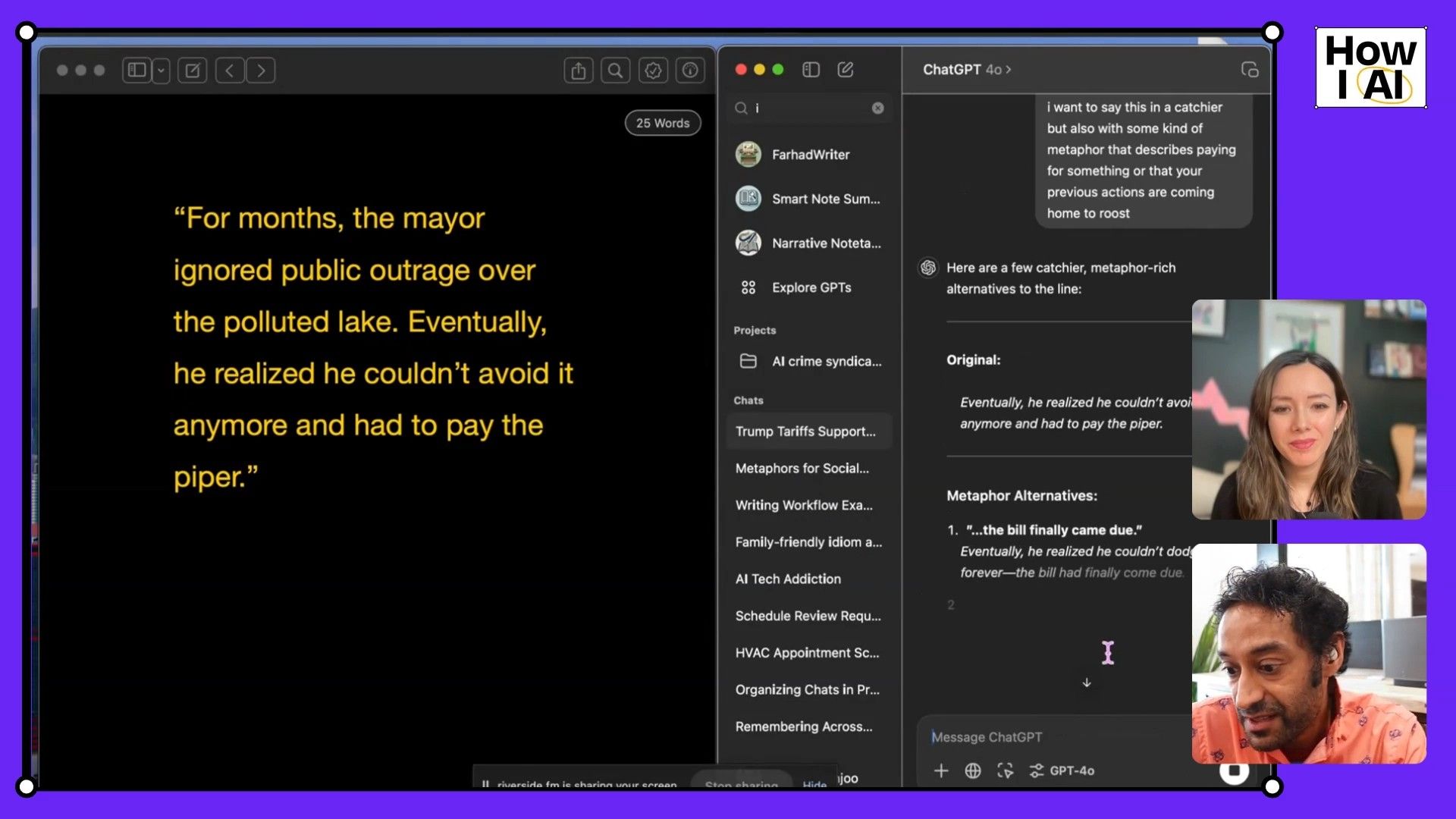Click the ChatGPT logo beside the response
1456x819 pixels.
pos(928,268)
